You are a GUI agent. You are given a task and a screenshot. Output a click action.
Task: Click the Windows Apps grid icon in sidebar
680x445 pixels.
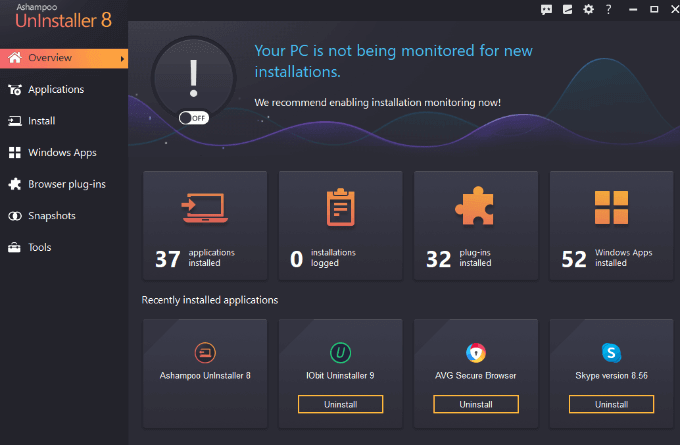tap(15, 153)
